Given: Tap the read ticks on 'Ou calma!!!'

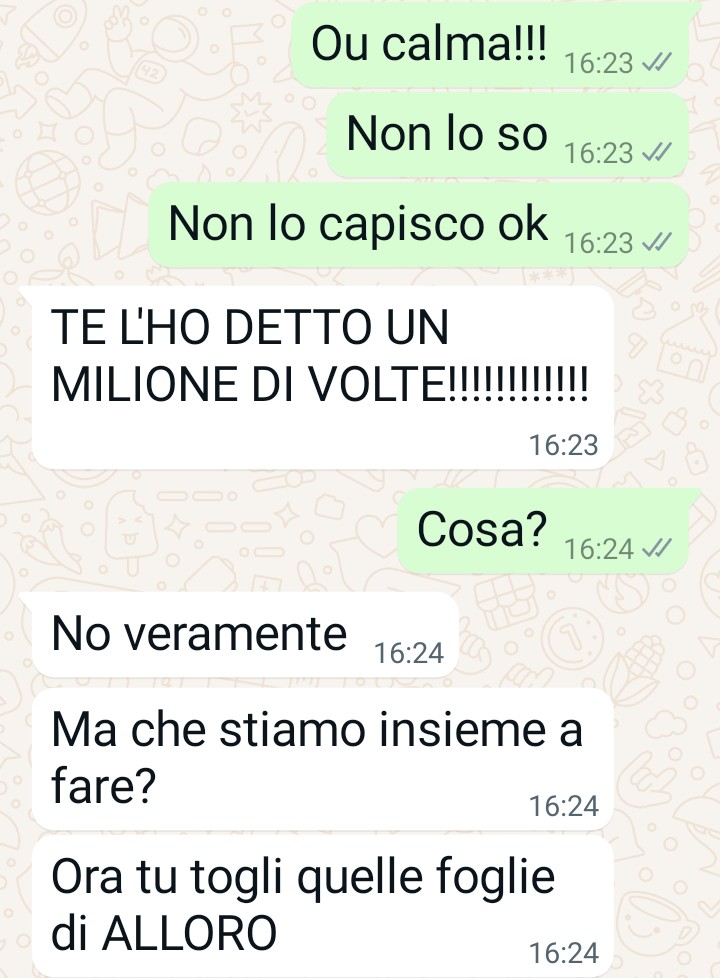Looking at the screenshot, I should pos(656,62).
